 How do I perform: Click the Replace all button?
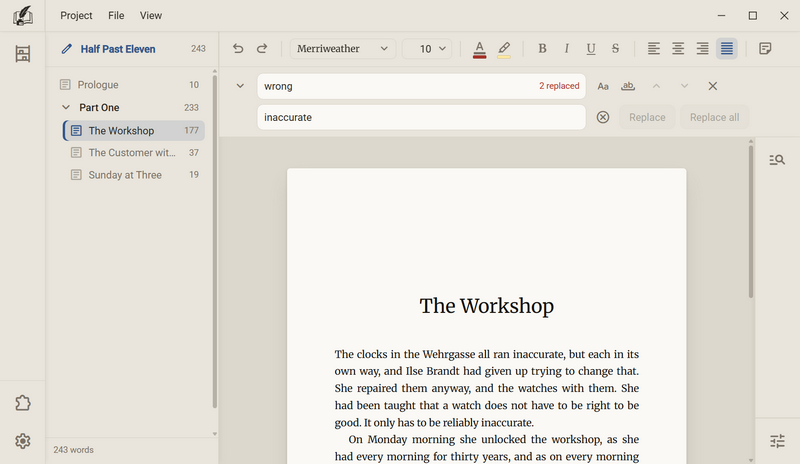714,117
